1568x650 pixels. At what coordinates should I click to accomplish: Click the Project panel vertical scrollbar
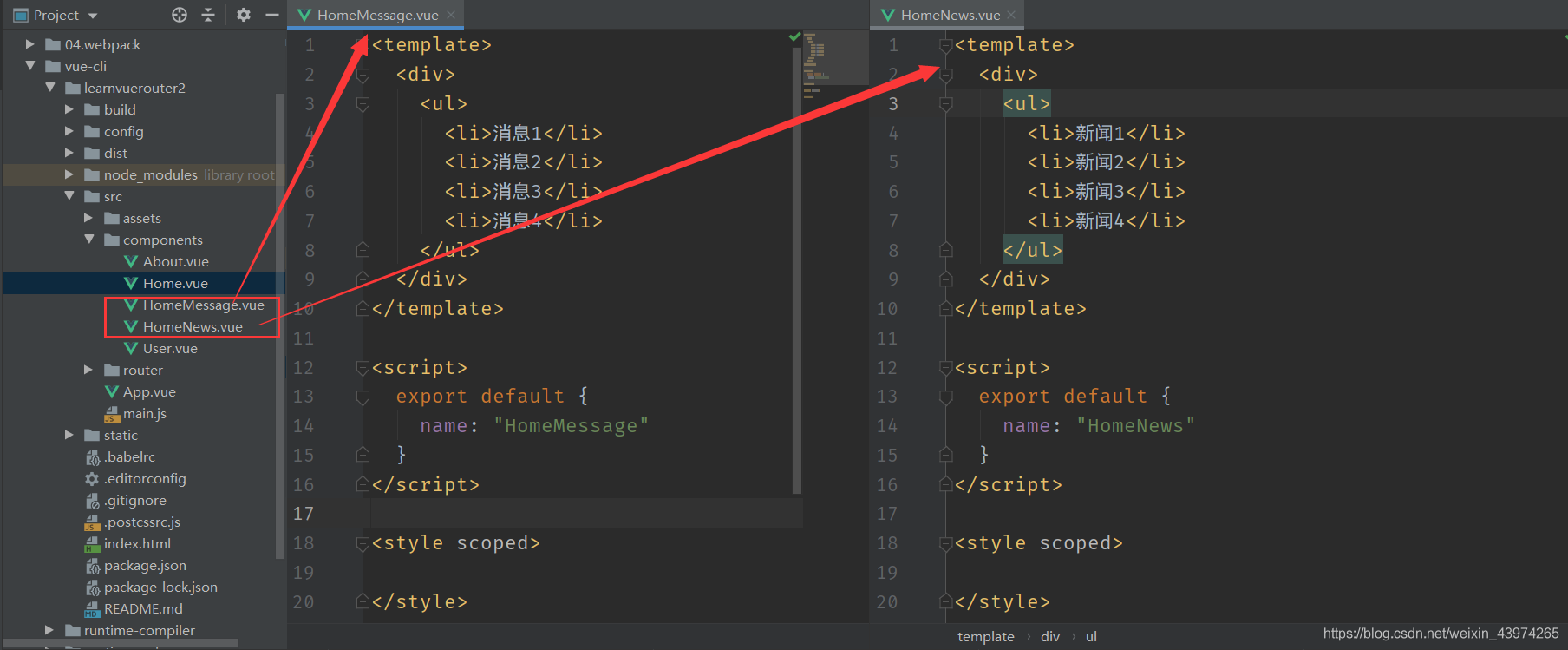[279, 325]
